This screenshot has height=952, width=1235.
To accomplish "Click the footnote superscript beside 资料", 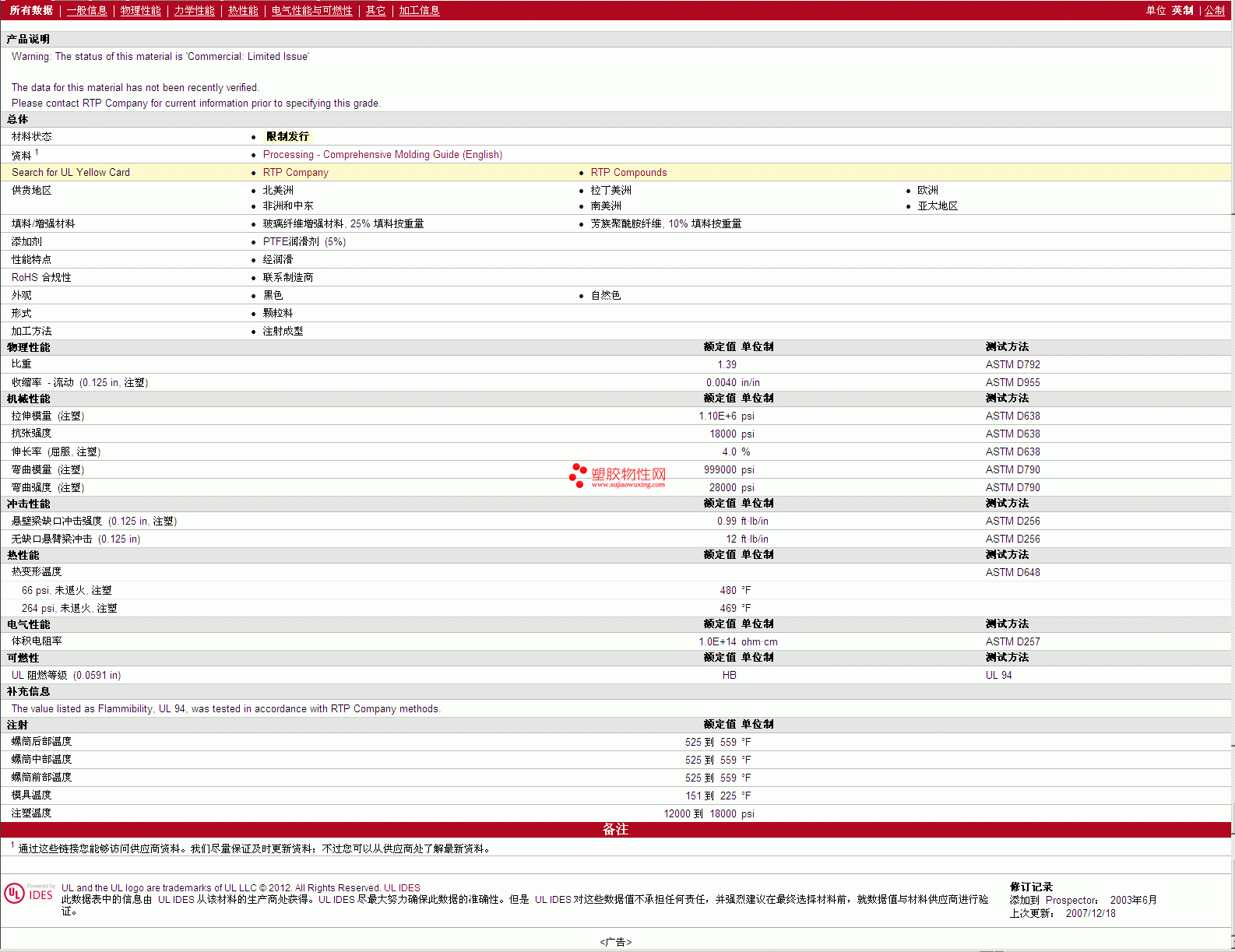I will (37, 152).
